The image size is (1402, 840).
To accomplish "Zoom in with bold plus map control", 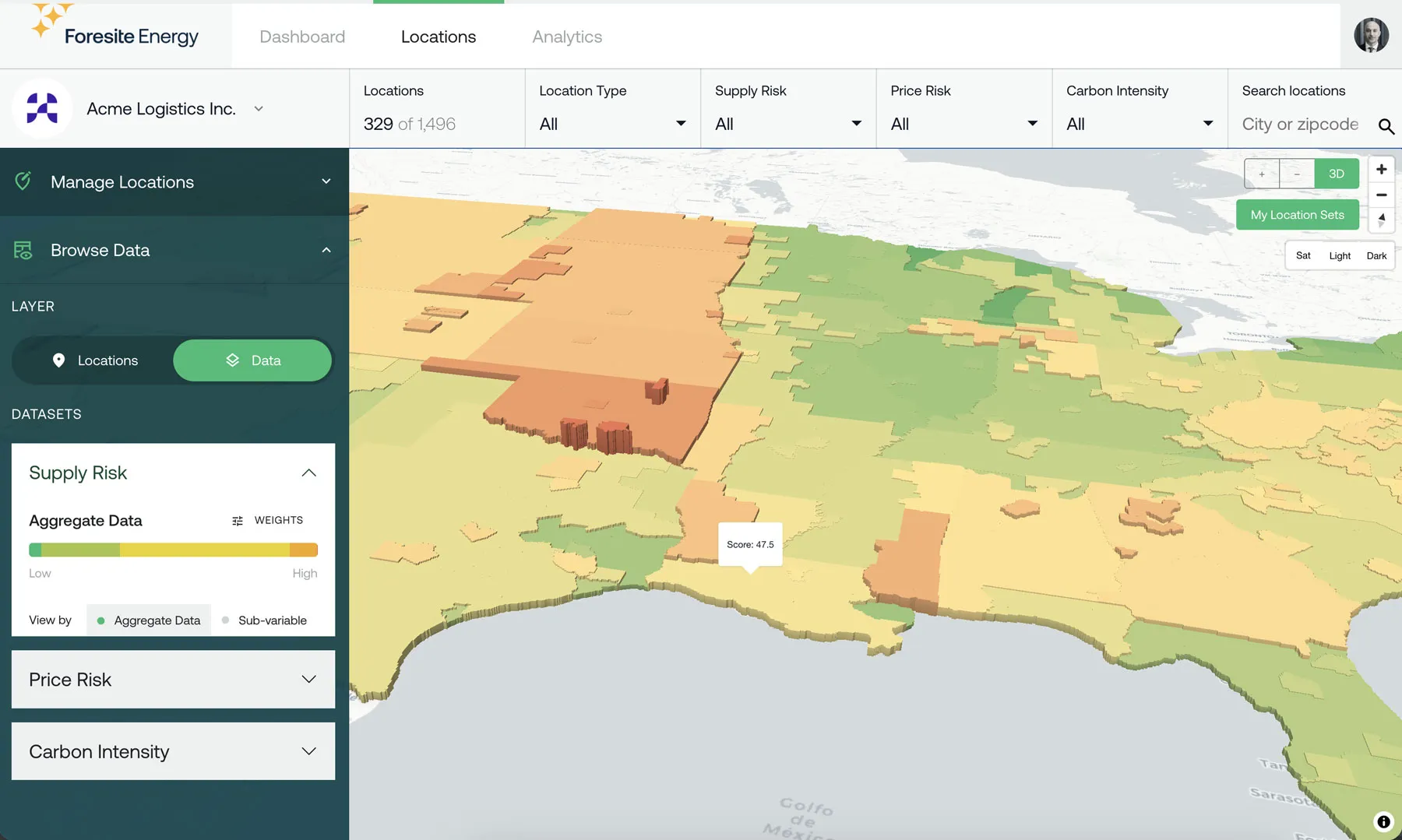I will coord(1381,169).
